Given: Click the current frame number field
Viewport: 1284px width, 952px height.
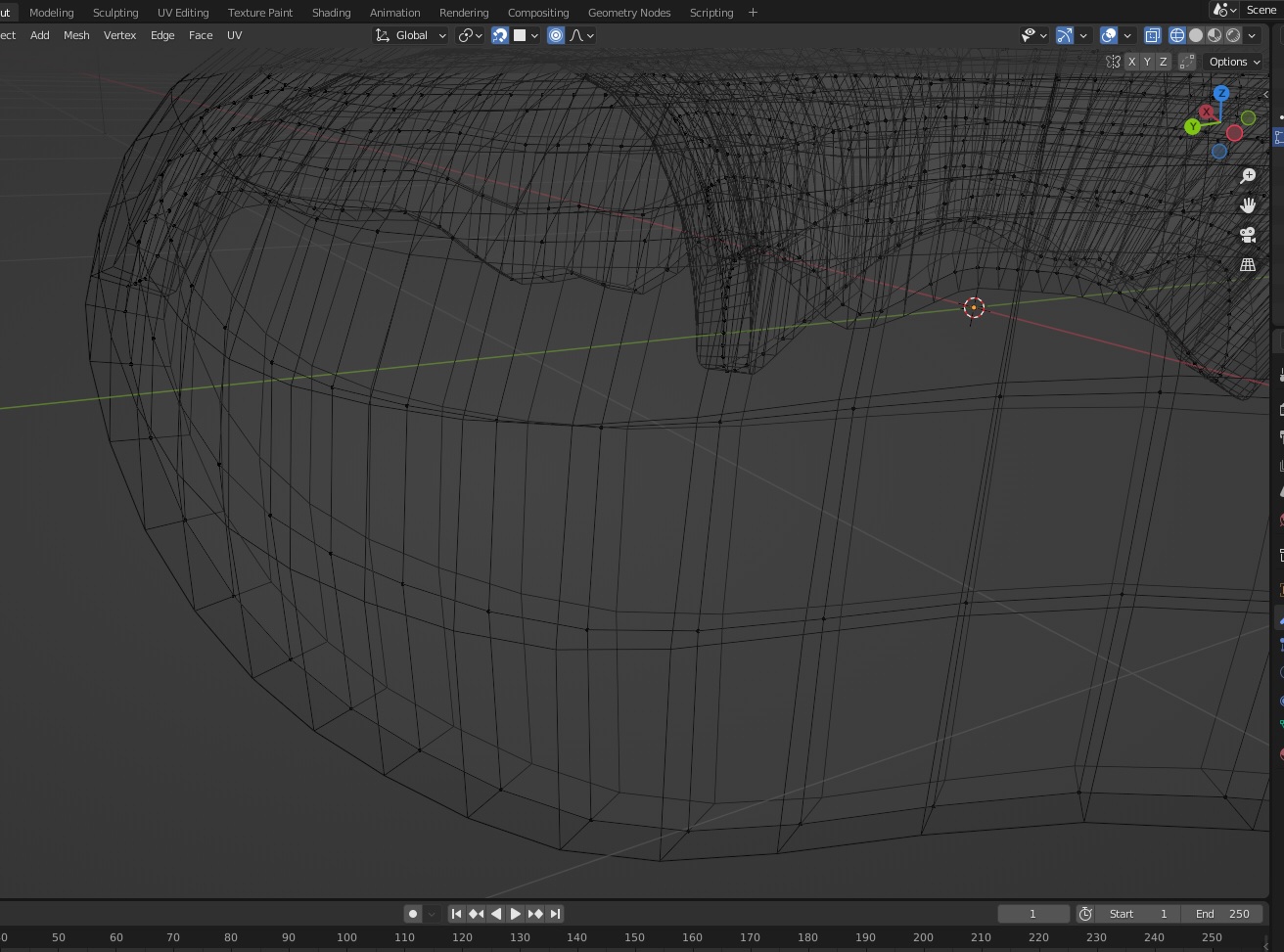Looking at the screenshot, I should (x=1032, y=914).
